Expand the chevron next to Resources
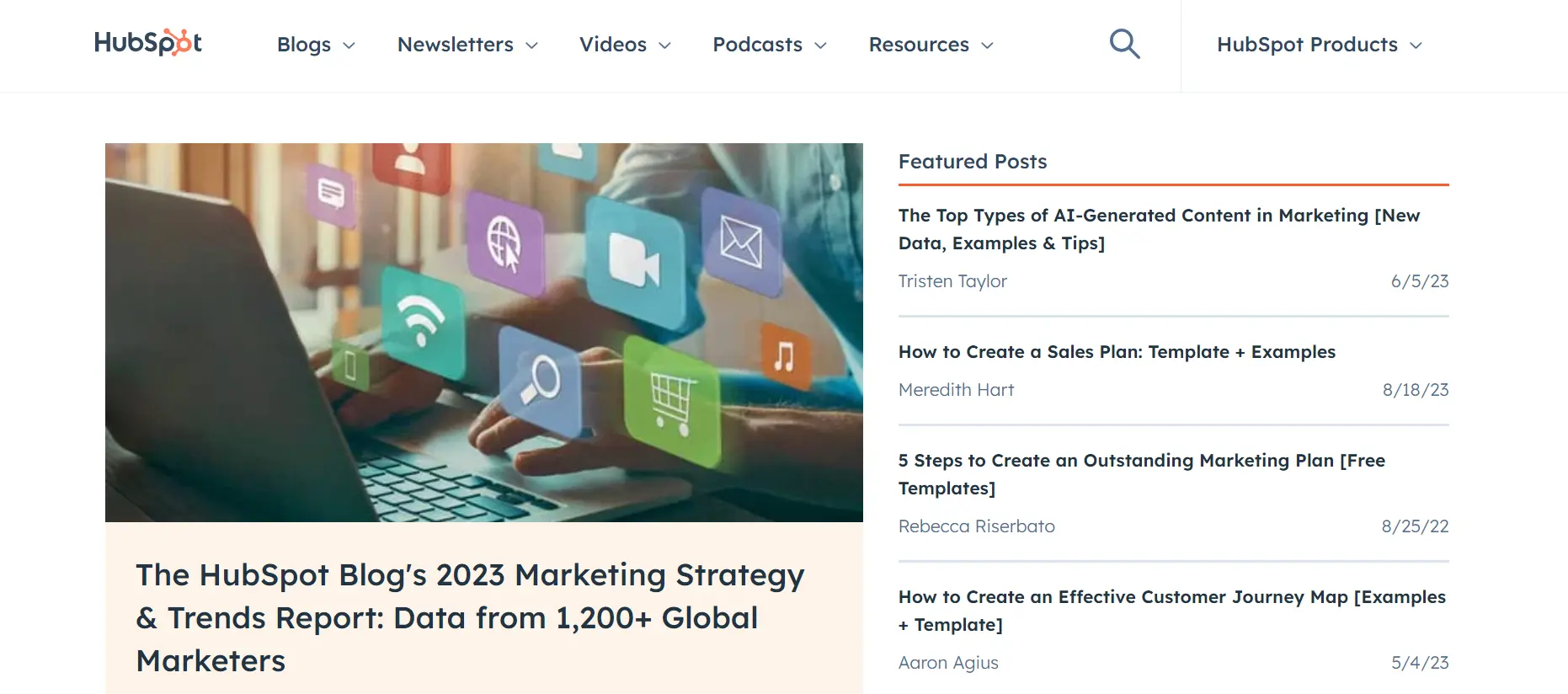The image size is (1568, 694). 988,45
